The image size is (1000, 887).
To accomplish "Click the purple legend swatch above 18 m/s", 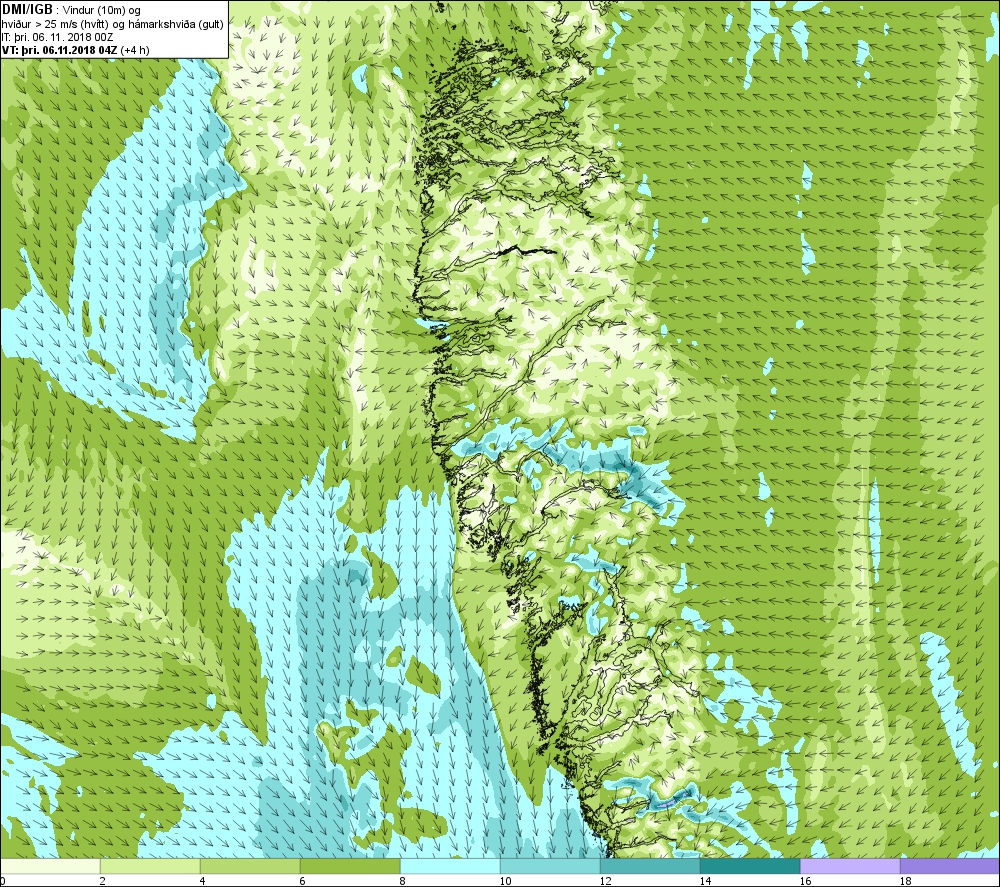I will (950, 866).
